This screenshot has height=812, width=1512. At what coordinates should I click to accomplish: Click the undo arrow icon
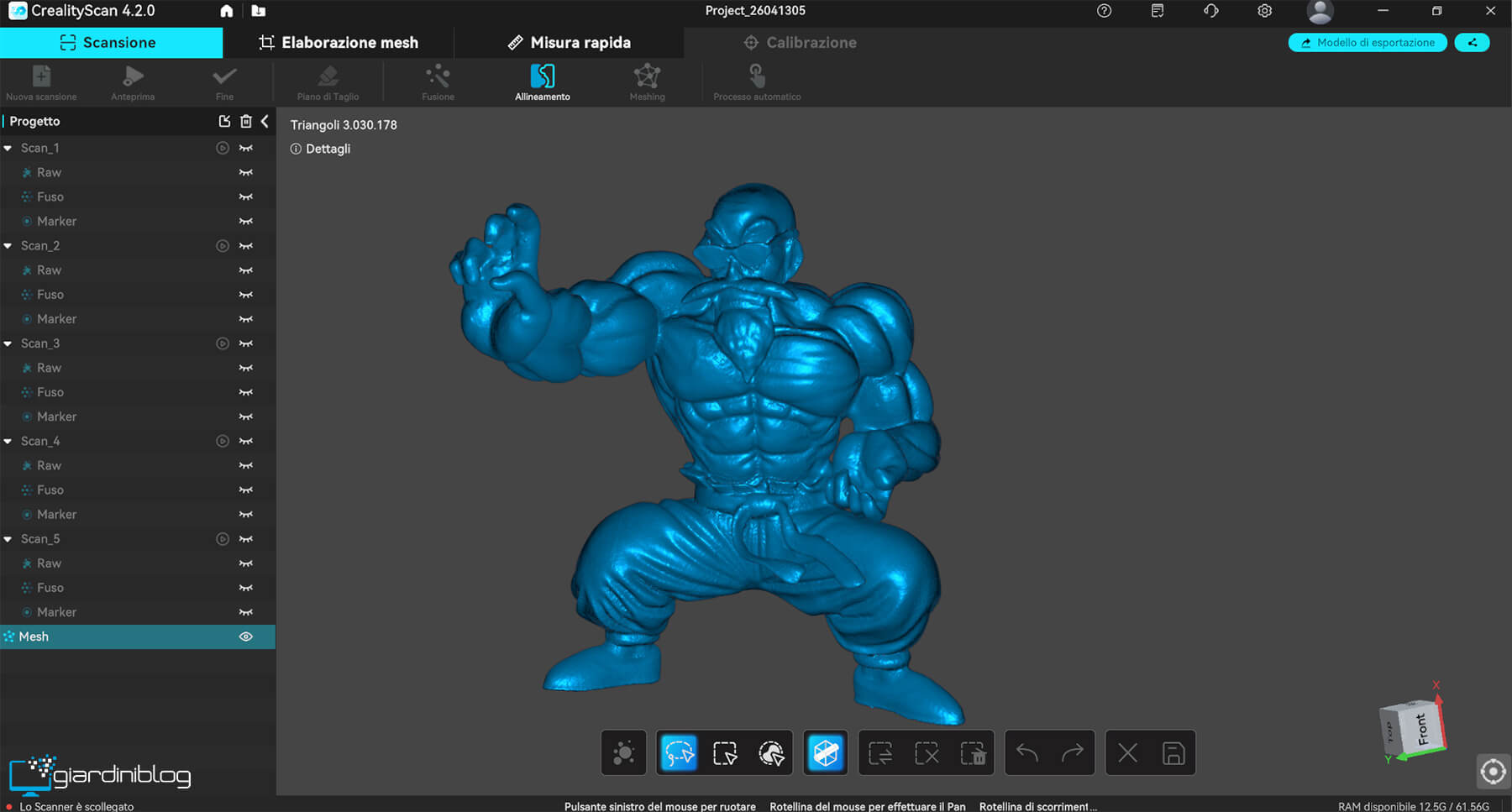[x=1027, y=752]
